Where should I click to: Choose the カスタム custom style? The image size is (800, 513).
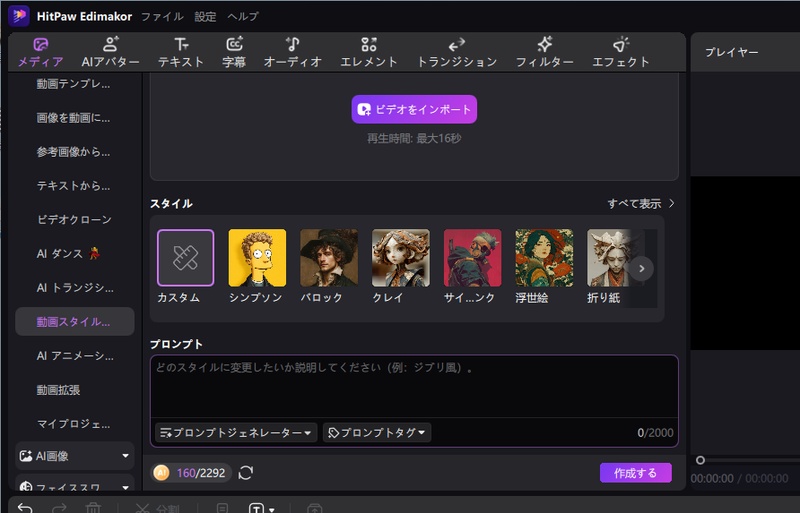(186, 258)
